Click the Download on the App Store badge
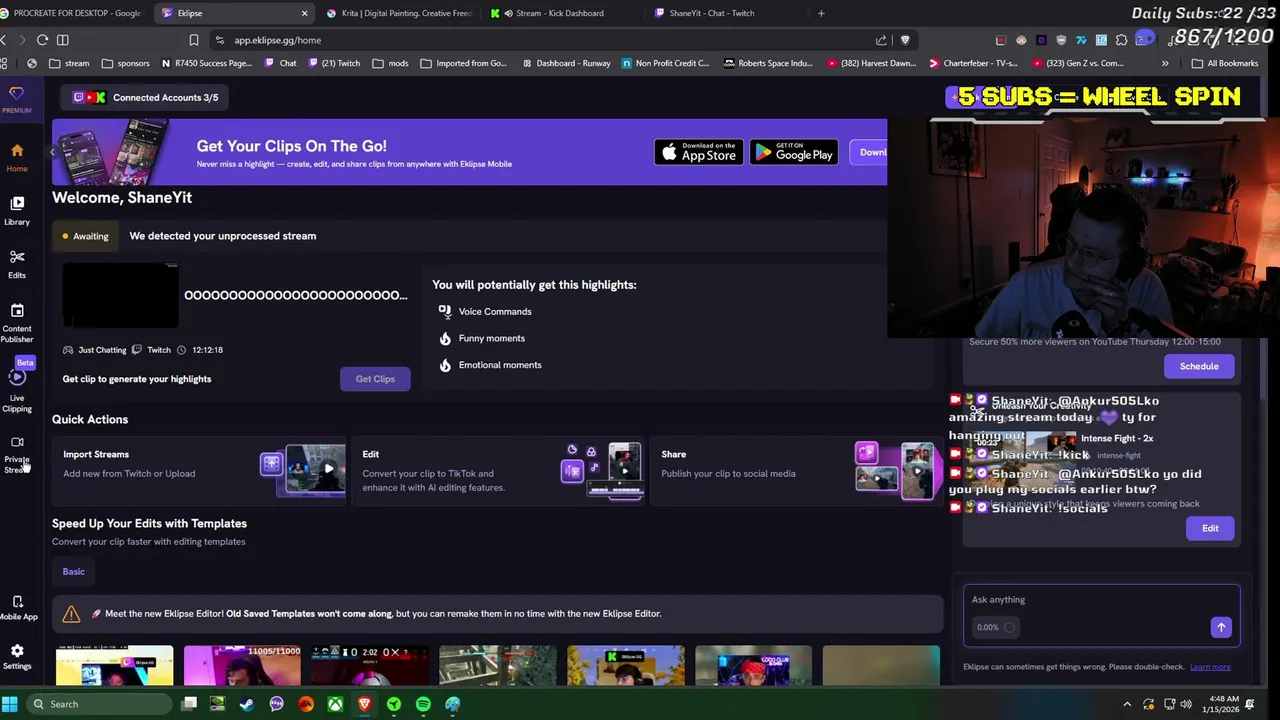1280x720 pixels. point(698,152)
